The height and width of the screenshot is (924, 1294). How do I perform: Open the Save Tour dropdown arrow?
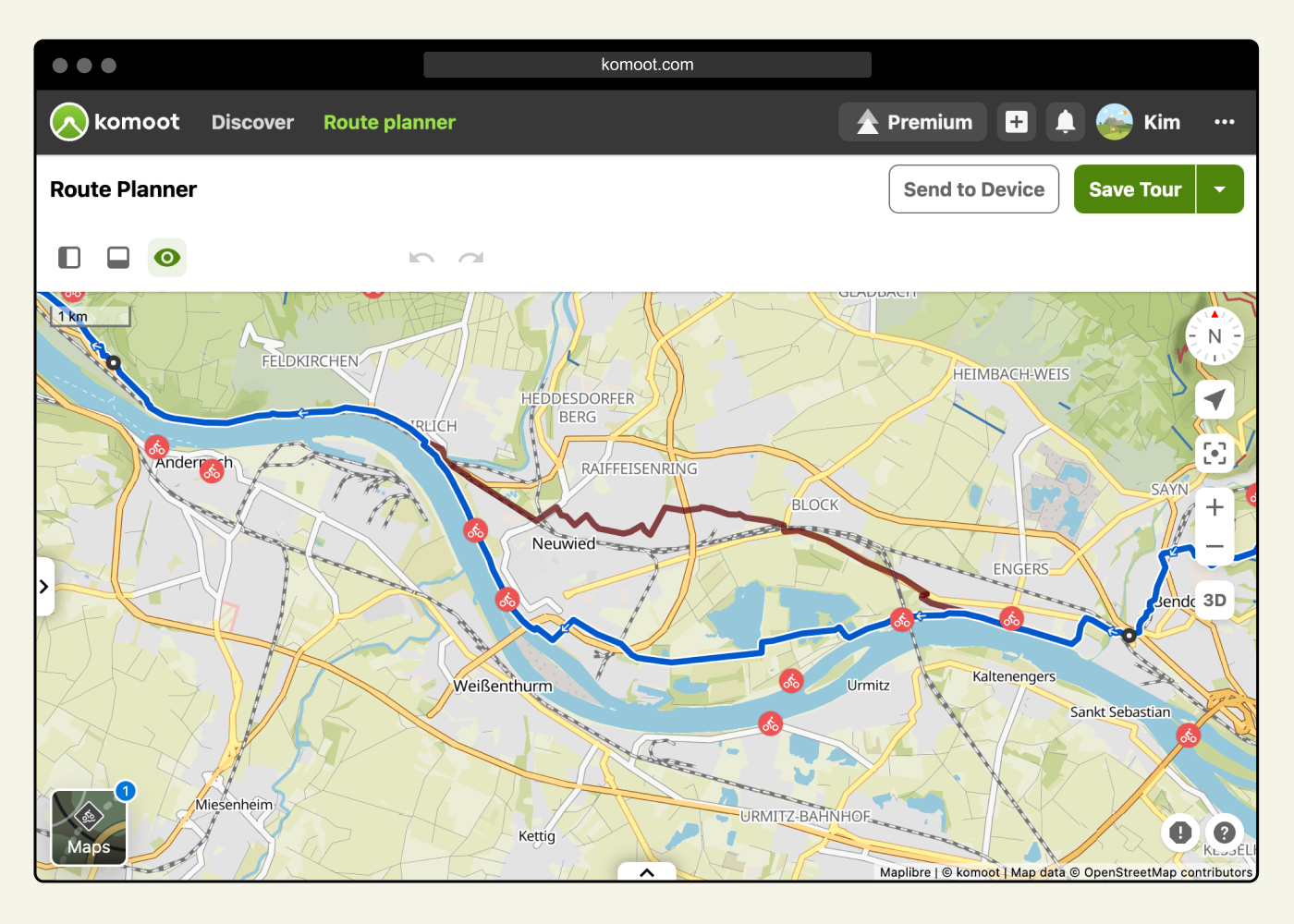pyautogui.click(x=1220, y=189)
